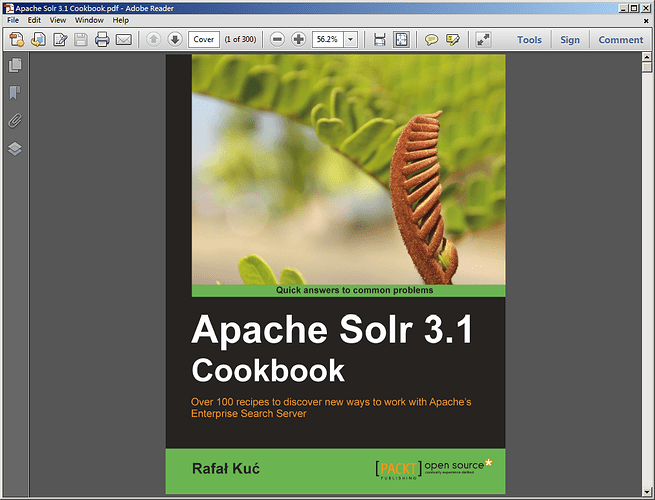Click the vertical scrollbar thumb
Screen dimensions: 655x500
(647, 67)
